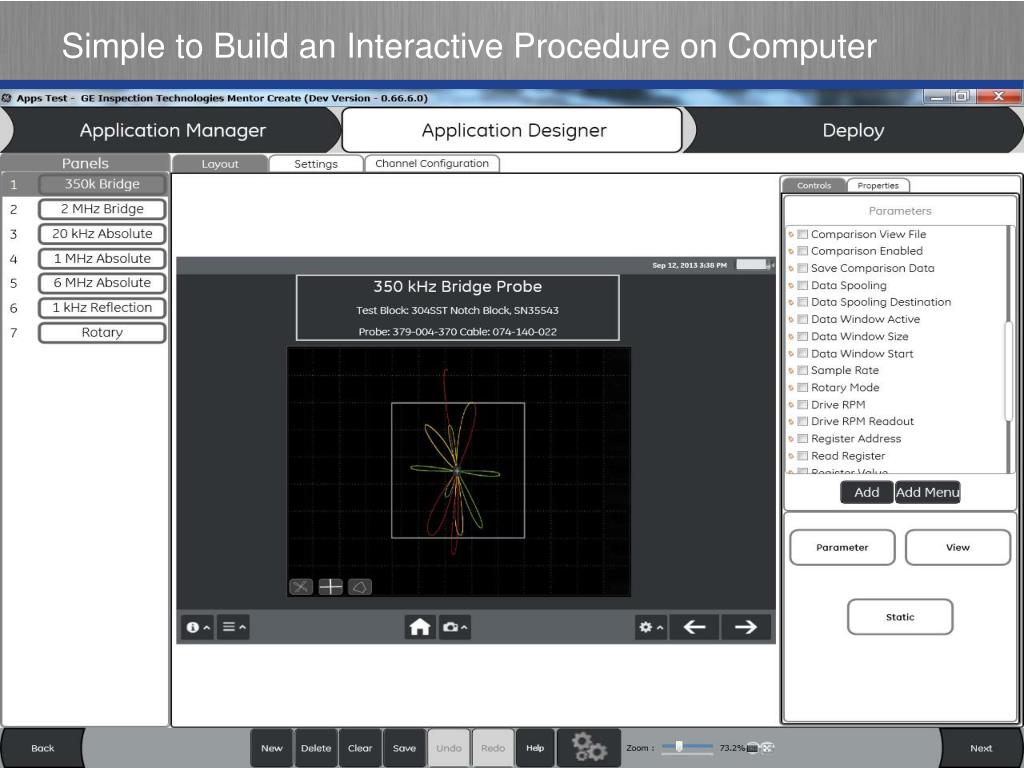Select the Rotary panel

pos(102,332)
